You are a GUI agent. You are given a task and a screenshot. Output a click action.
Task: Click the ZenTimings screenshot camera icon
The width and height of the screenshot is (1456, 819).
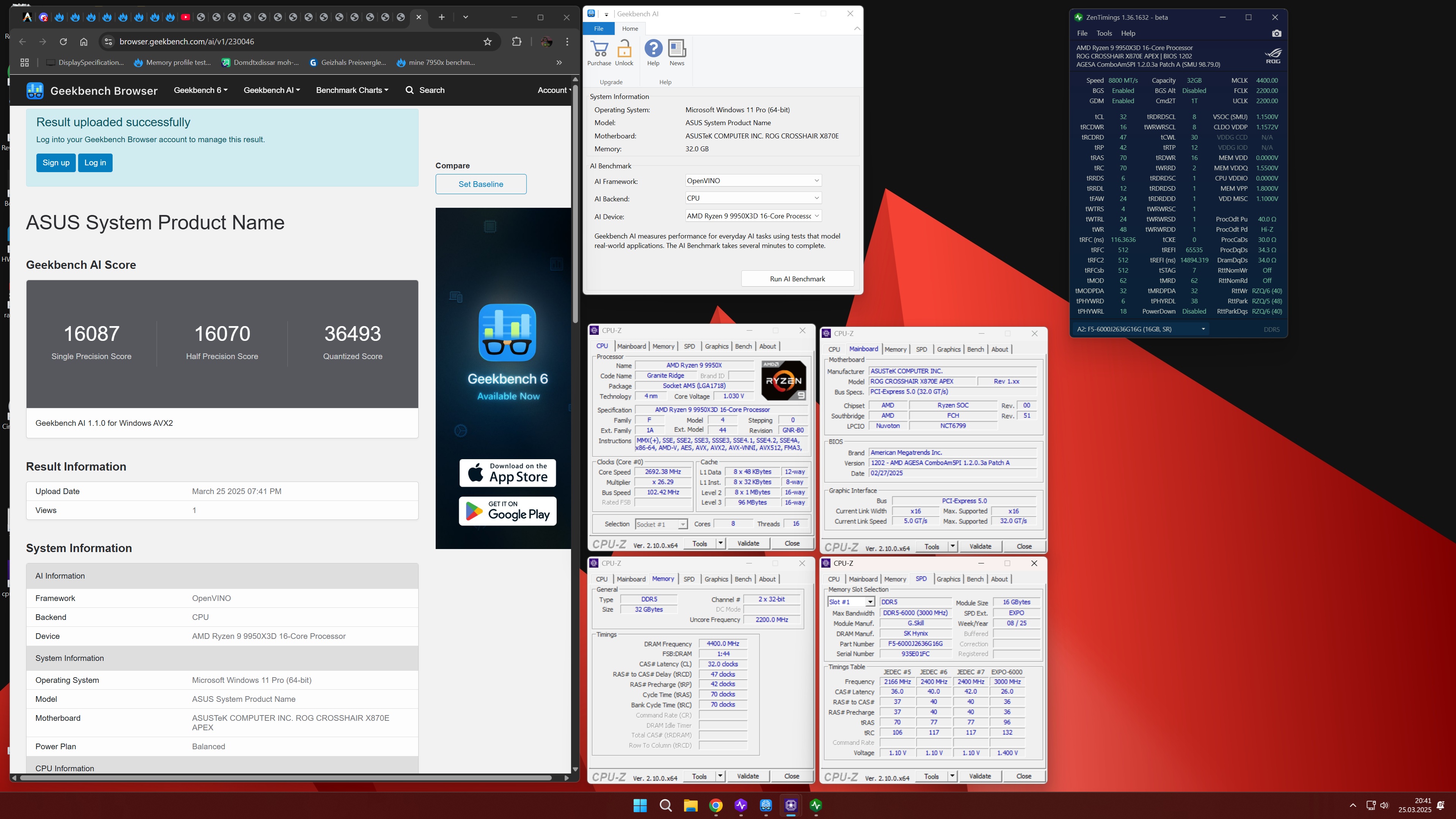[1276, 33]
